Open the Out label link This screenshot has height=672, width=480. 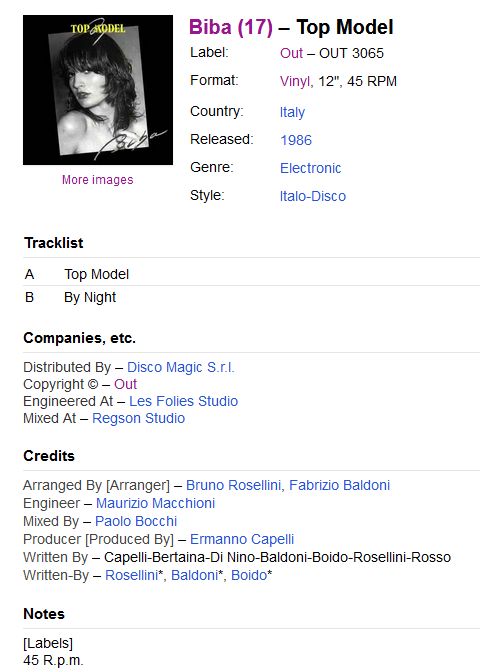[x=291, y=53]
